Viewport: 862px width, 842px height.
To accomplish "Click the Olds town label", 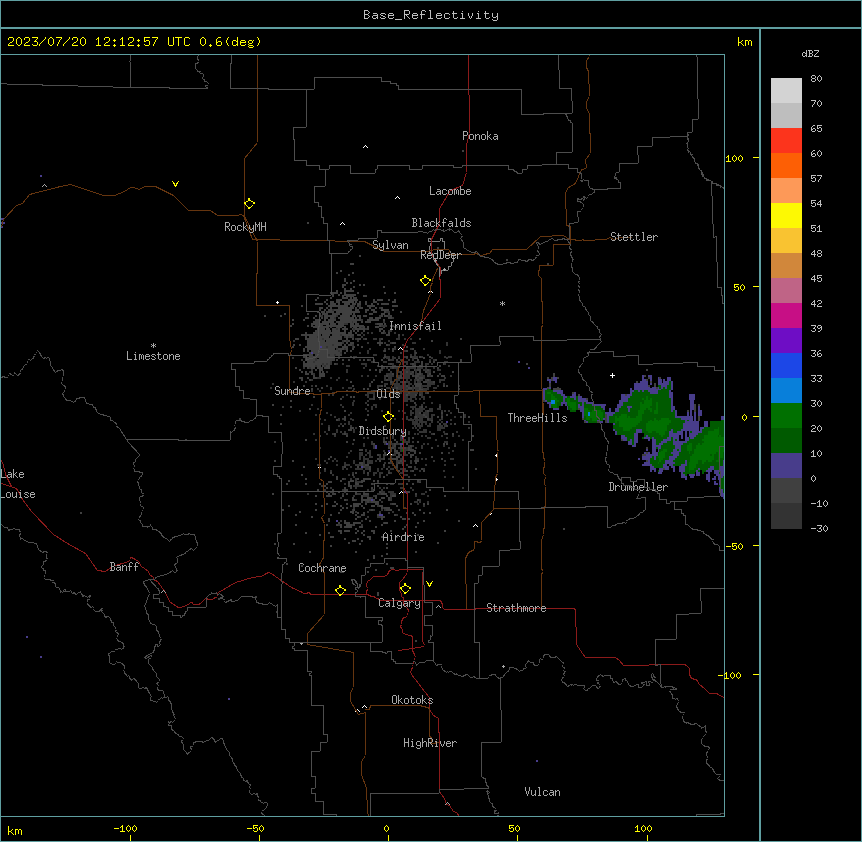I will point(388,394).
